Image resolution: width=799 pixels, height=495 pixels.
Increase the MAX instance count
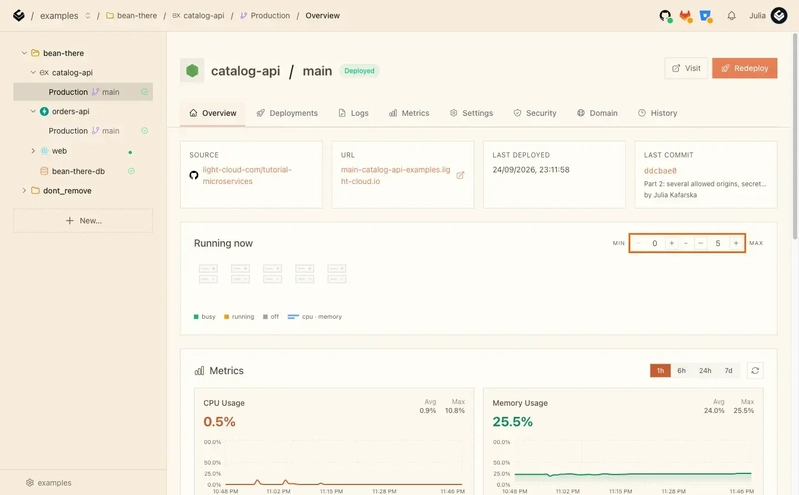click(x=736, y=243)
